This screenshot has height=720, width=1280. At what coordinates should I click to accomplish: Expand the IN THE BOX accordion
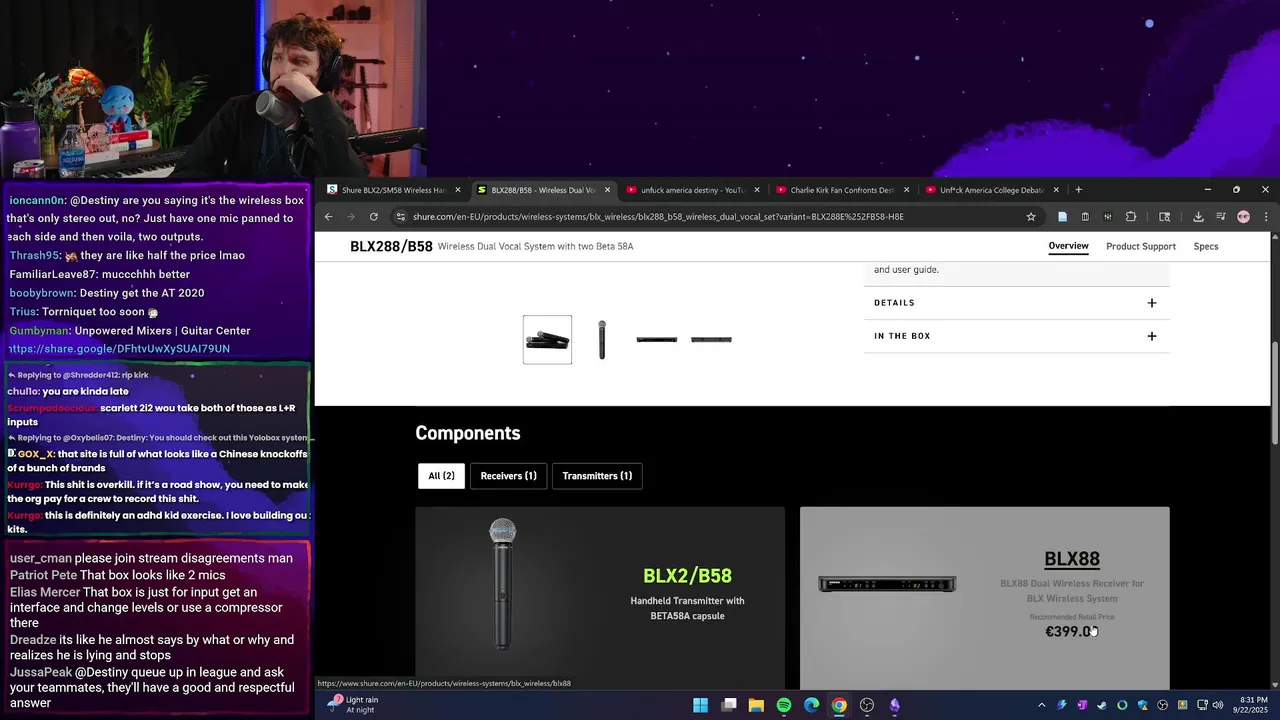click(x=1016, y=336)
